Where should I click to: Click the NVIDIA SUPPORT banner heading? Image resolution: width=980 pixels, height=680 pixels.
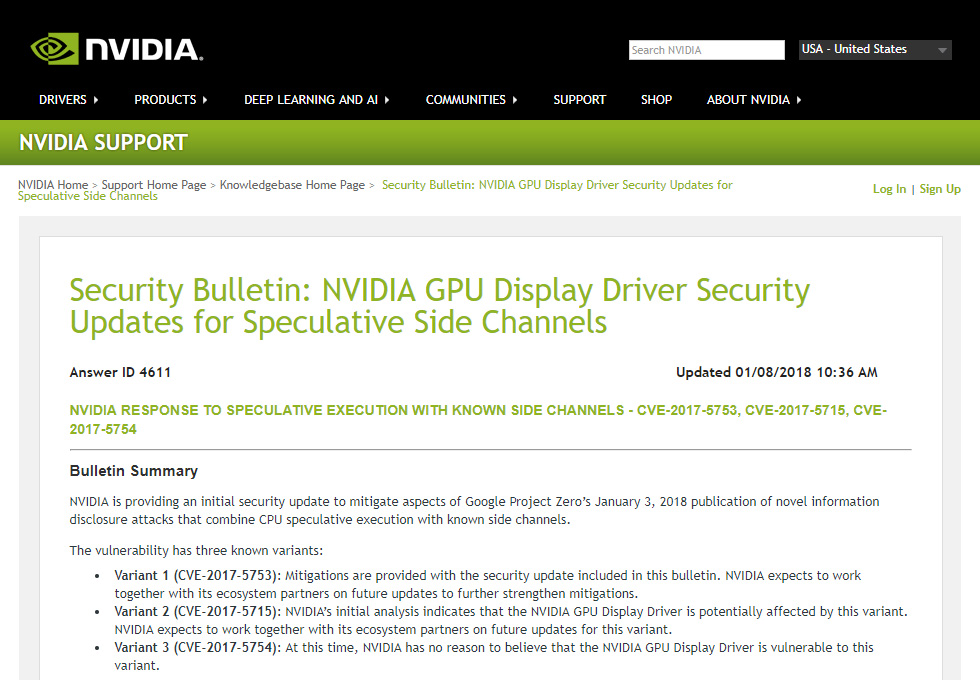coord(103,142)
